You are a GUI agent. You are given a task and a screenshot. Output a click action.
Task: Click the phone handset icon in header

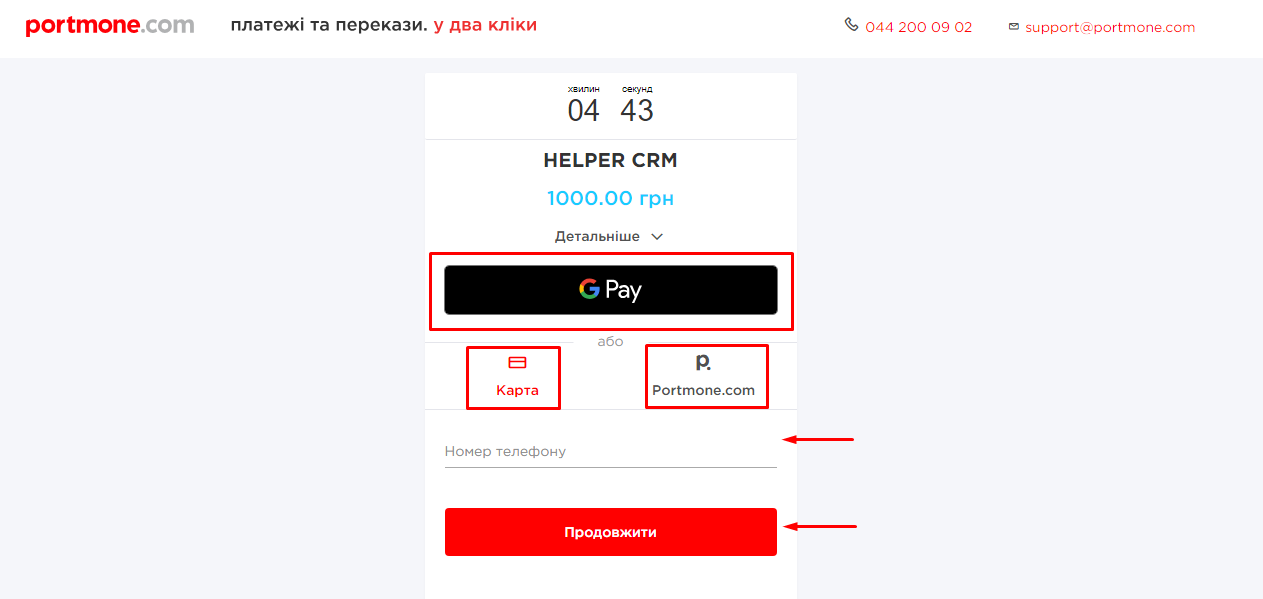click(x=851, y=25)
